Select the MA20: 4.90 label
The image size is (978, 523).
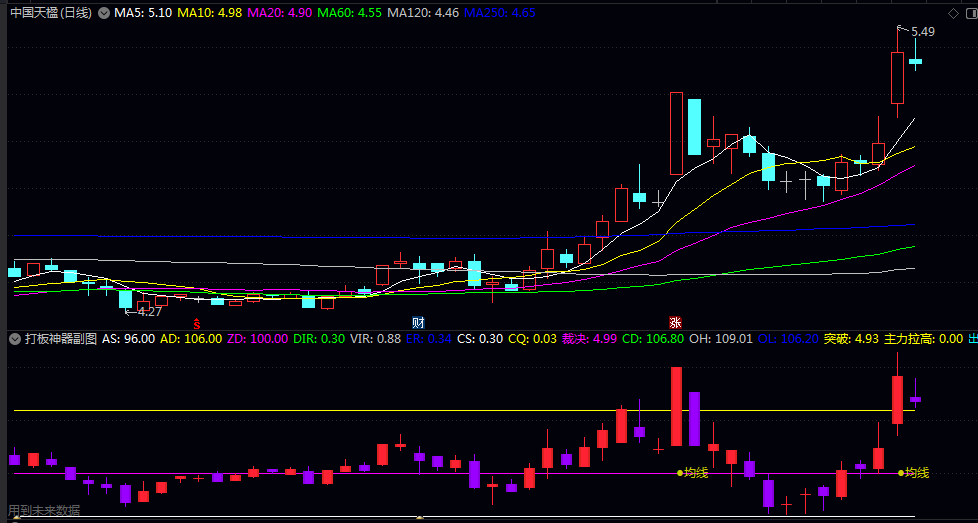tap(280, 13)
